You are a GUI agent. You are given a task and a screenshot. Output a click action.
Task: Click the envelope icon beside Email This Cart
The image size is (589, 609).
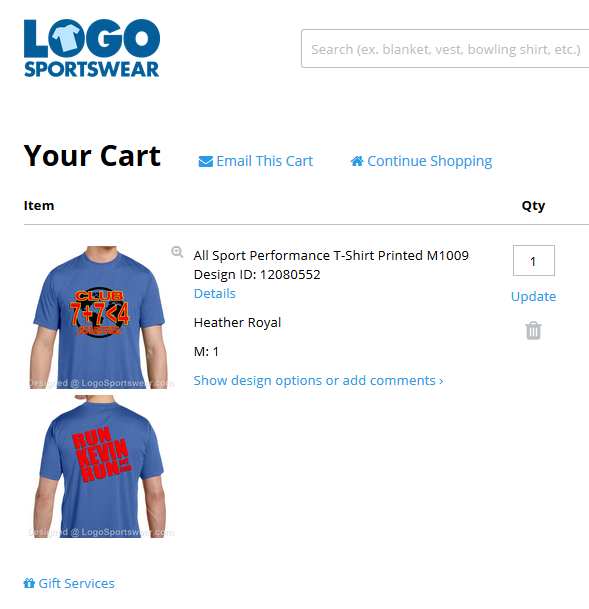205,161
